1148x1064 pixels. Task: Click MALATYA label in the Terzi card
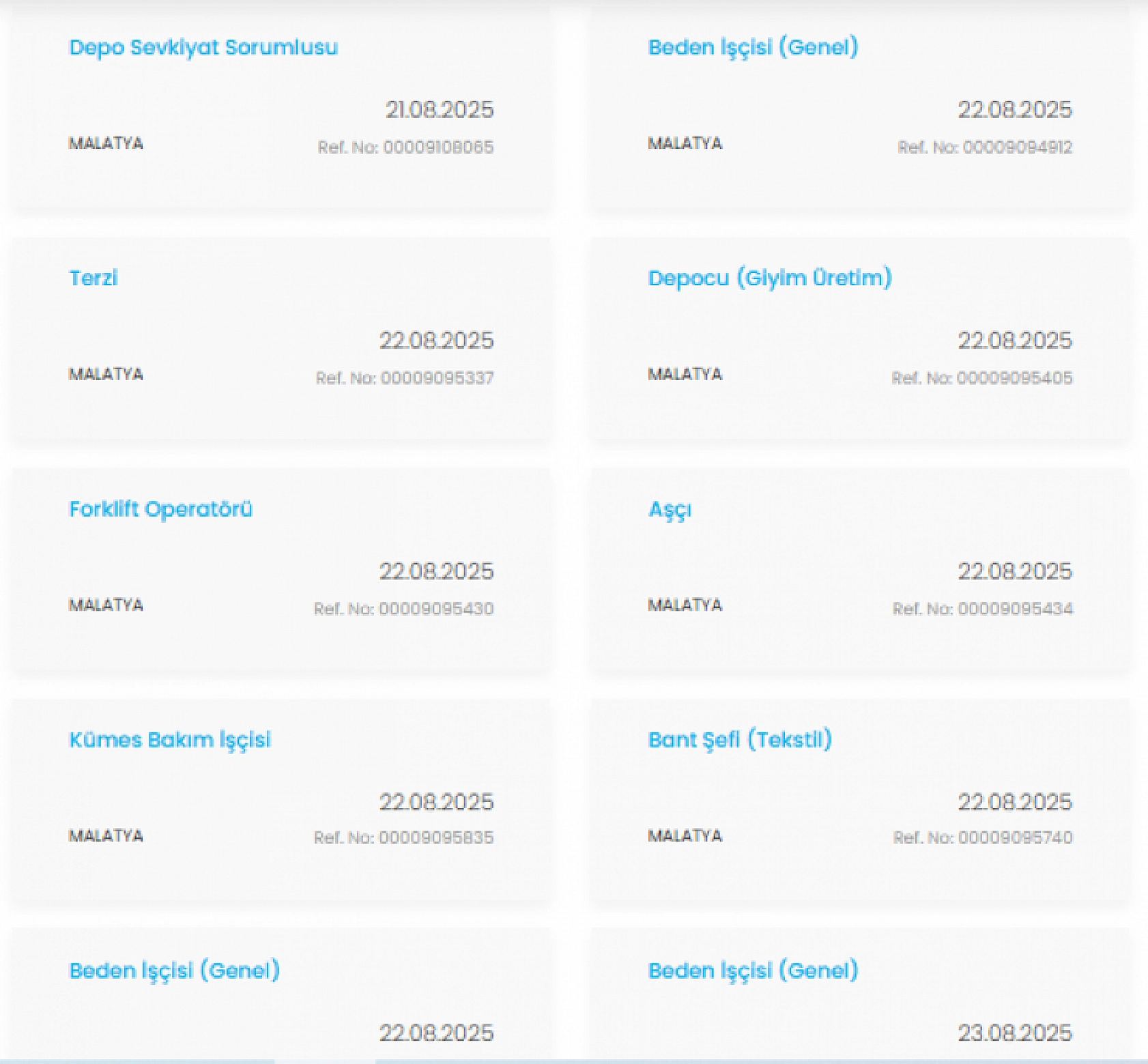click(x=106, y=374)
